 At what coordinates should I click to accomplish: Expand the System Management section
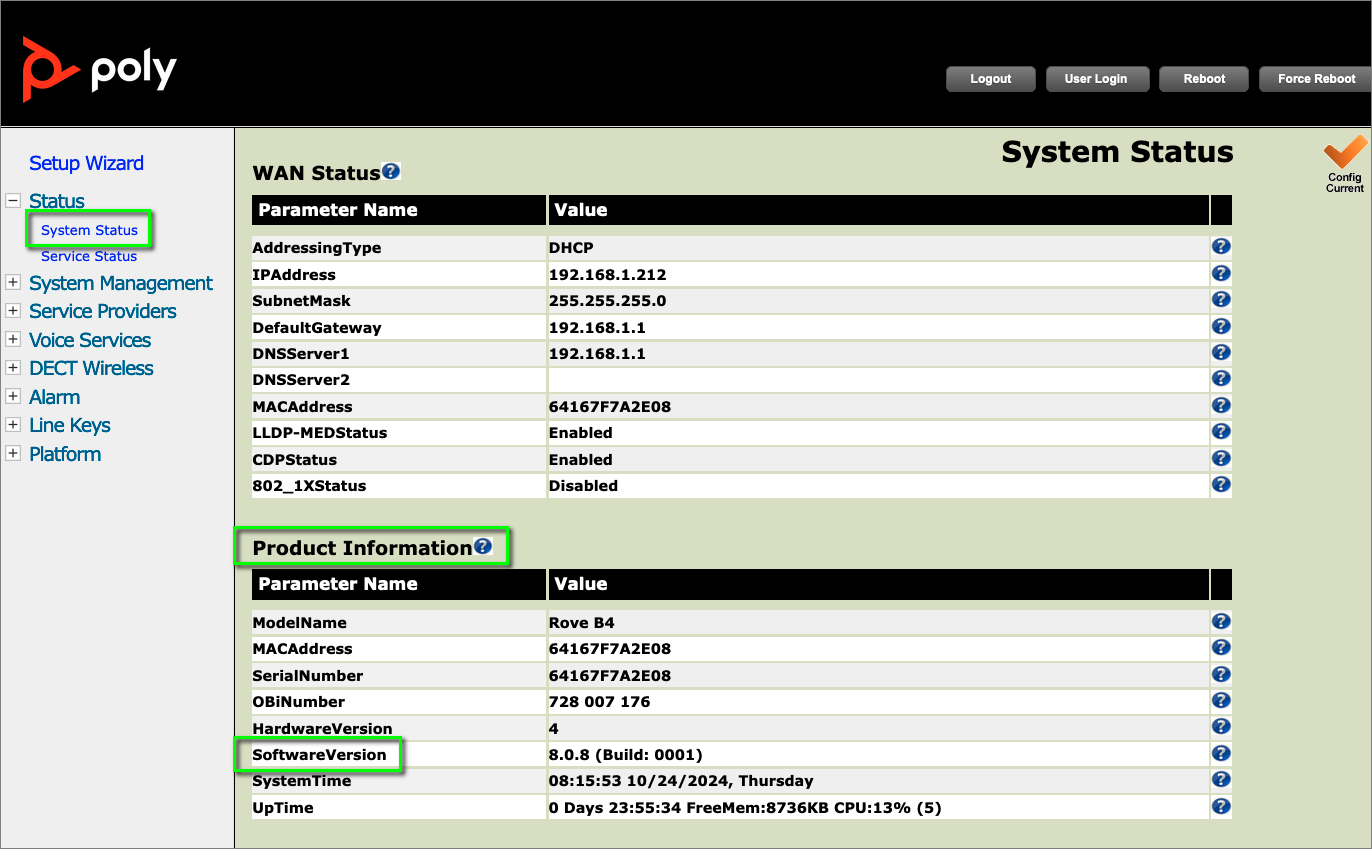[13, 283]
